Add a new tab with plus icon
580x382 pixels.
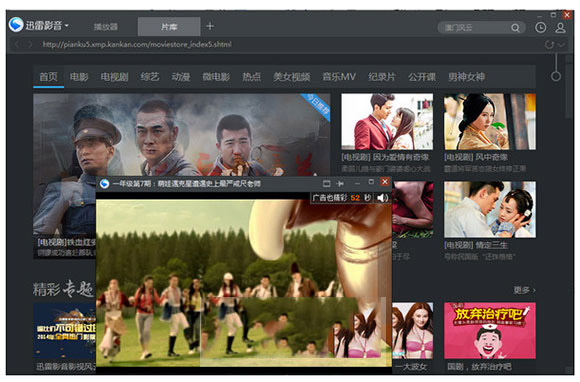click(x=210, y=26)
